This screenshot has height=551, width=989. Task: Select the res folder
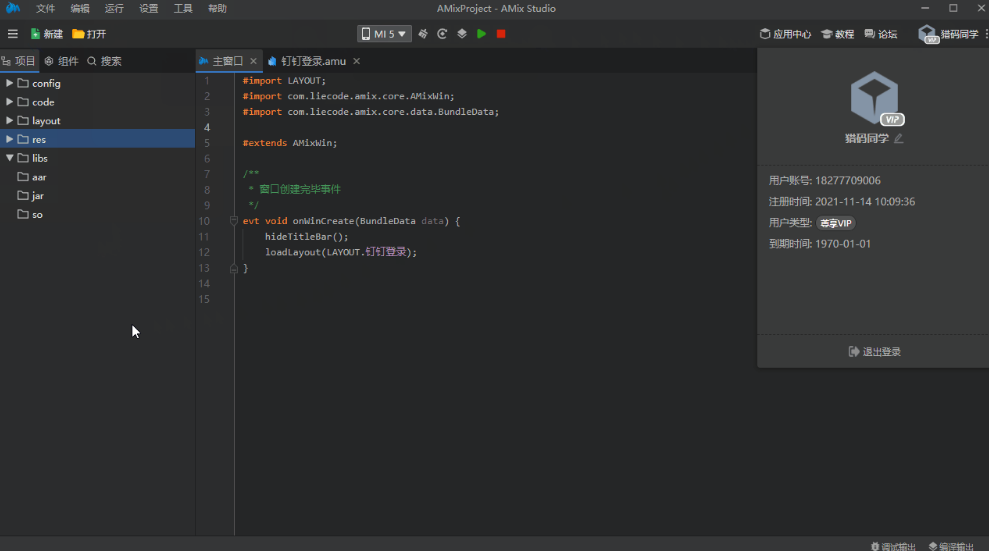coord(98,139)
